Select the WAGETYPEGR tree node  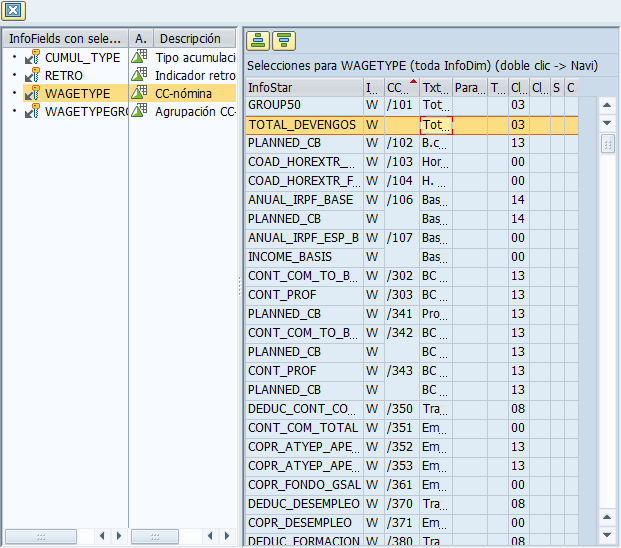tap(86, 112)
